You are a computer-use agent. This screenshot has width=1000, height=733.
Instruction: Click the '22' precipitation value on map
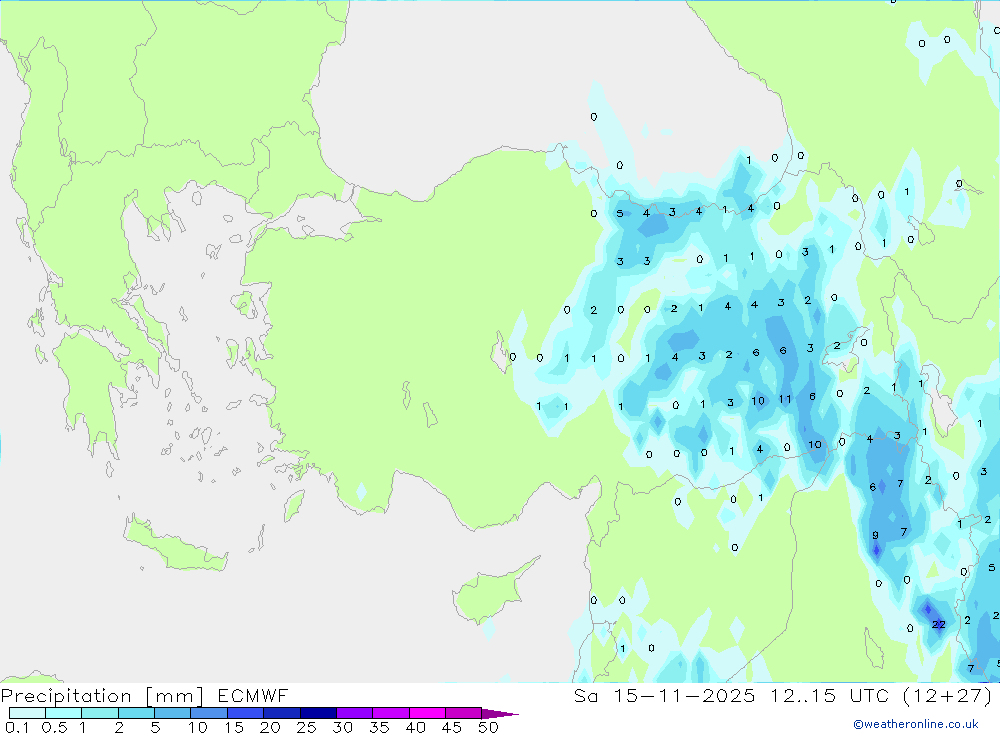click(x=939, y=625)
